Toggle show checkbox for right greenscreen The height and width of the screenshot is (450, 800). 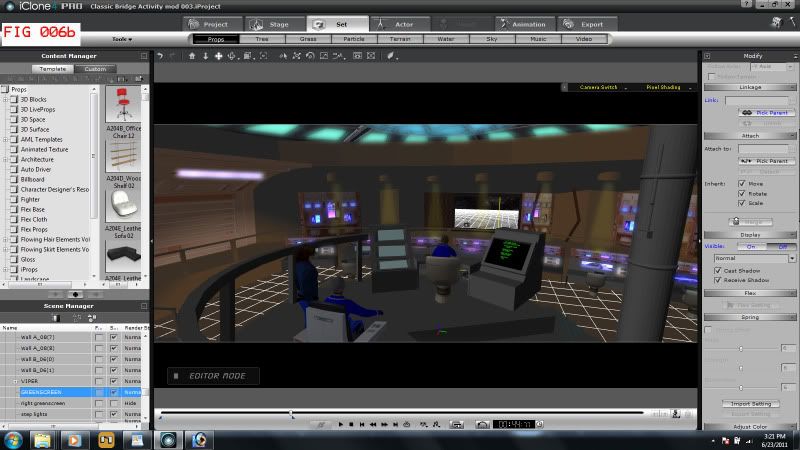113,403
